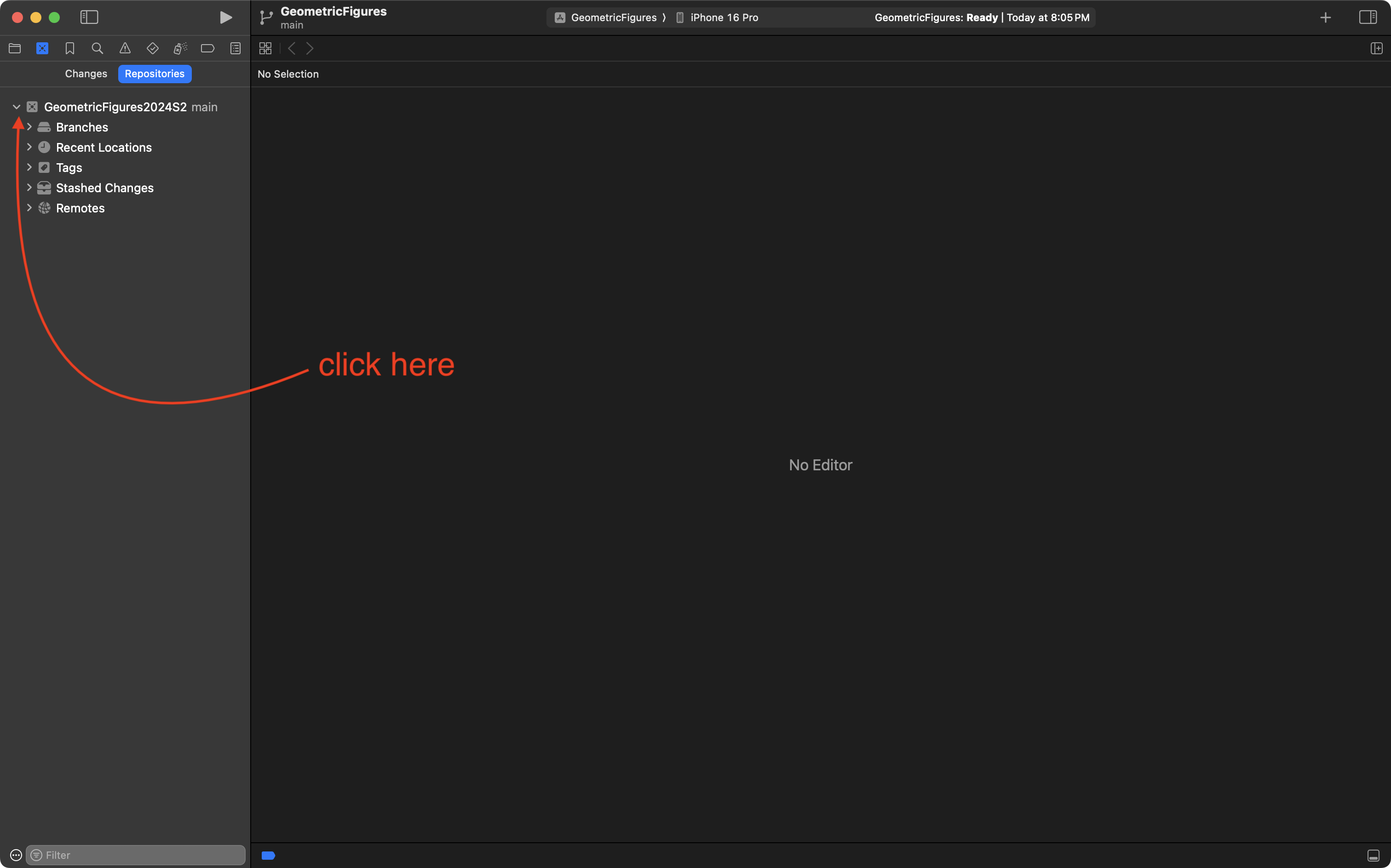
Task: Open the Issue navigator warning icon
Action: click(125, 48)
